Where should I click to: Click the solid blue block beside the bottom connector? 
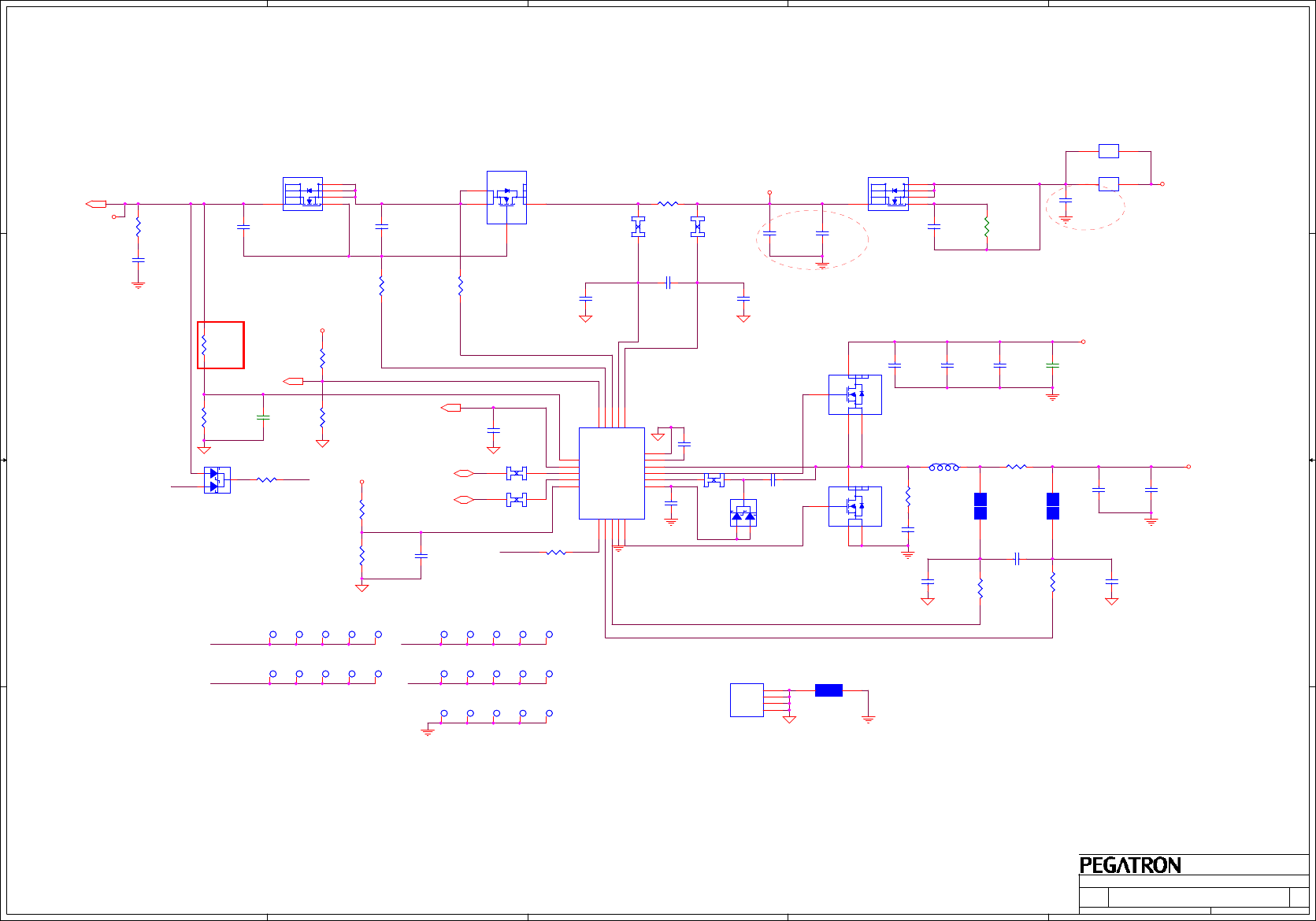coord(829,690)
